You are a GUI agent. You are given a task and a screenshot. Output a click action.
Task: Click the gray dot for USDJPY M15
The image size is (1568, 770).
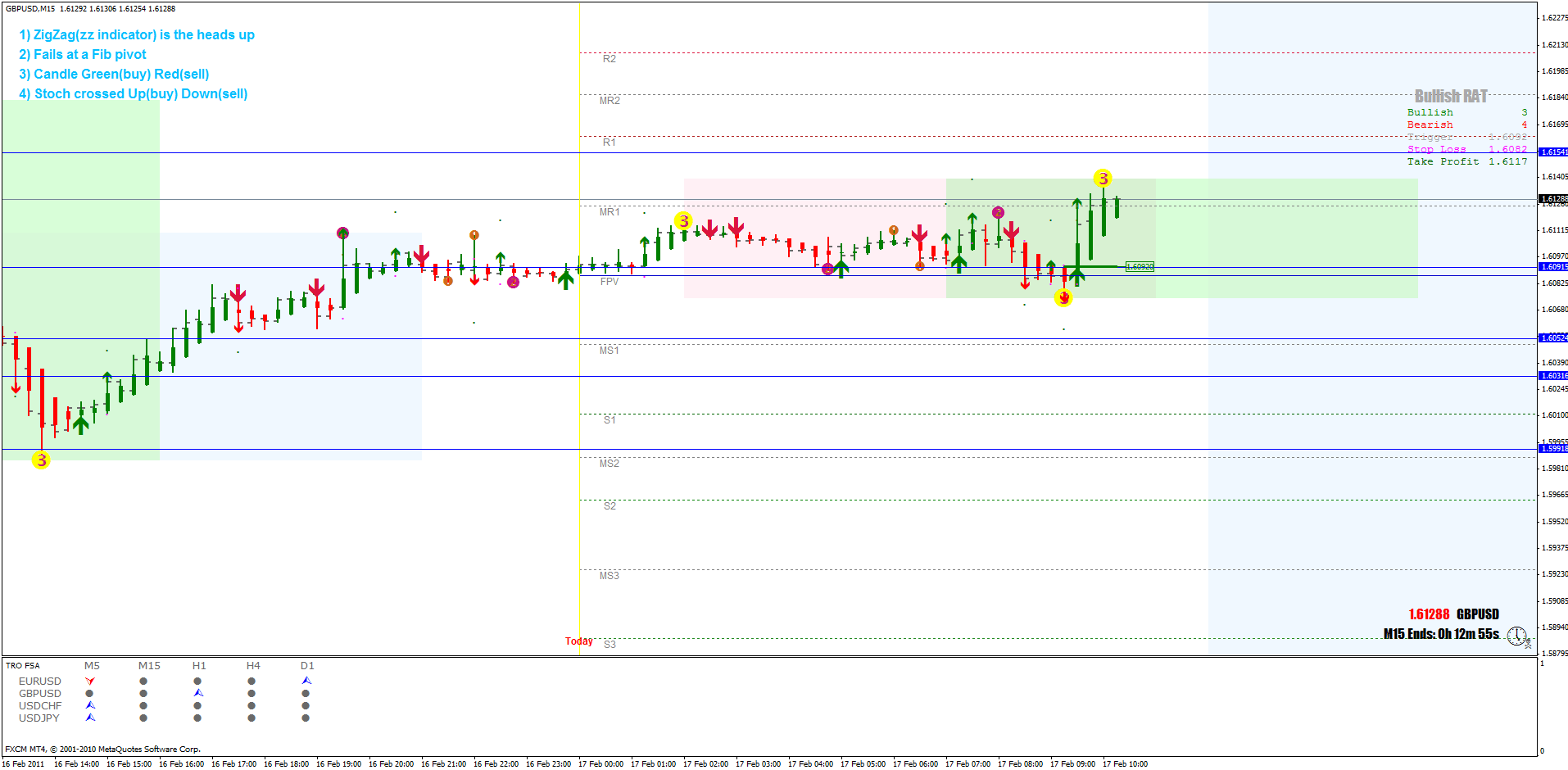tap(143, 718)
